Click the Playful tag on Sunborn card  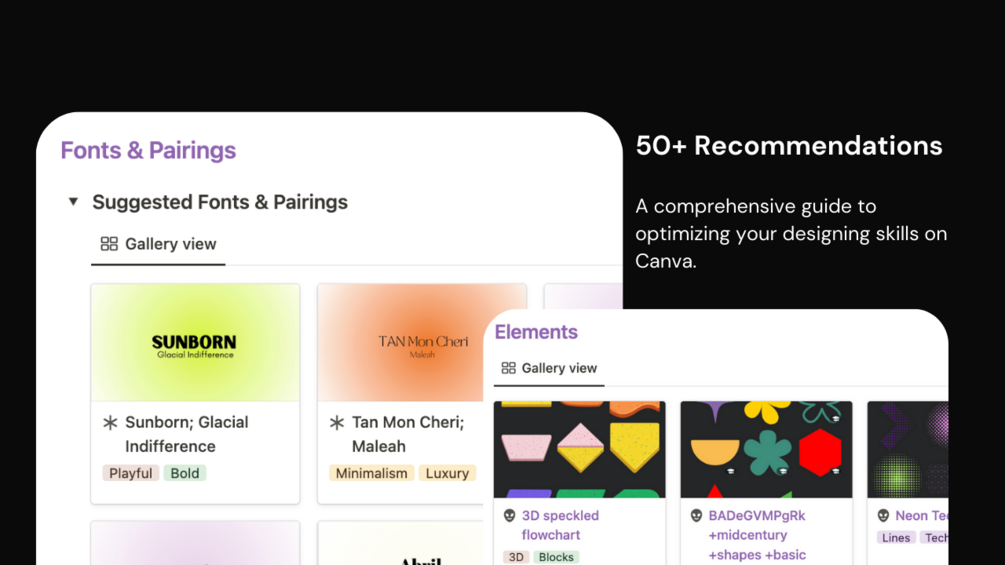click(x=131, y=473)
